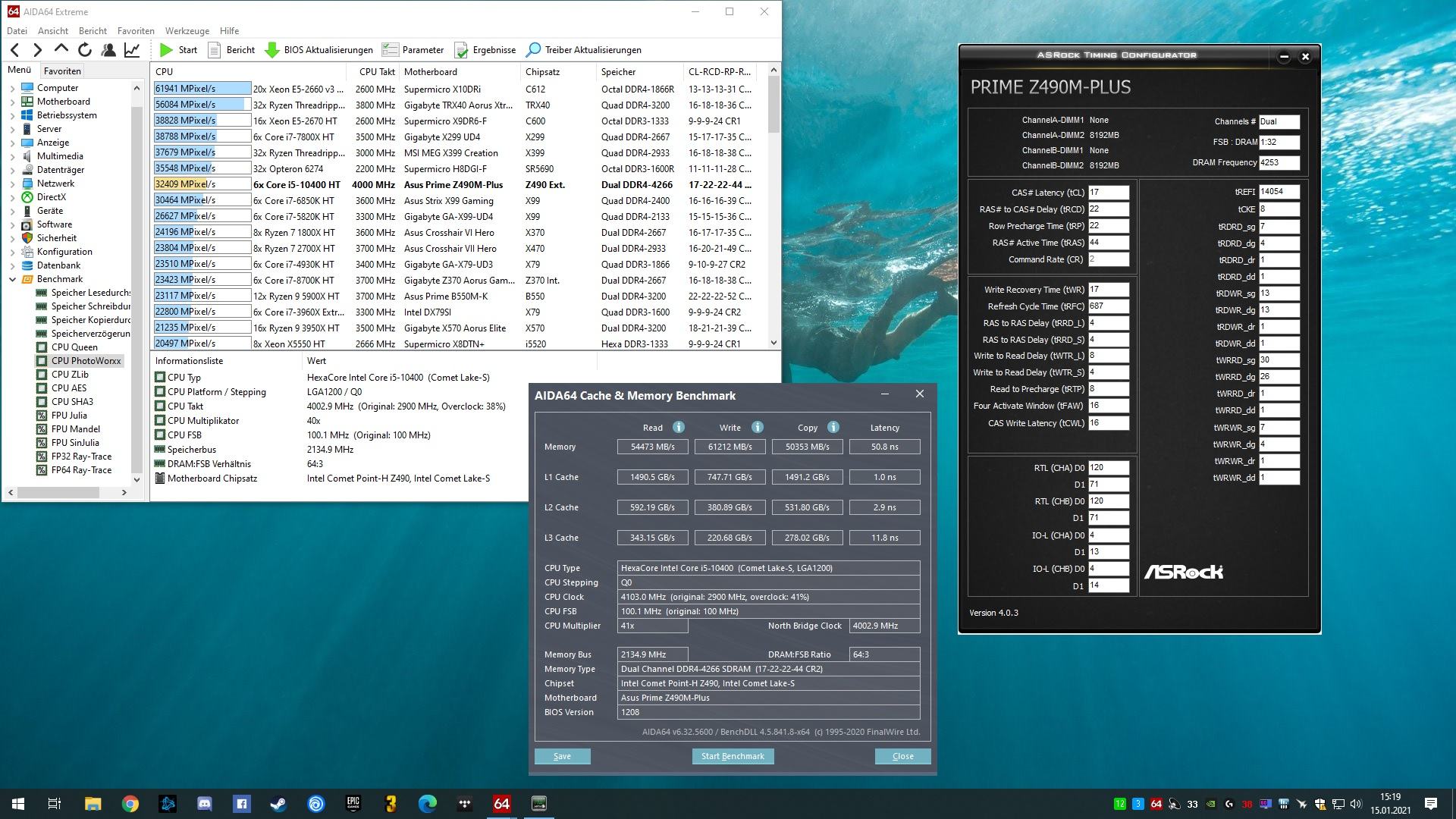Show info for Write benchmark column

click(757, 427)
